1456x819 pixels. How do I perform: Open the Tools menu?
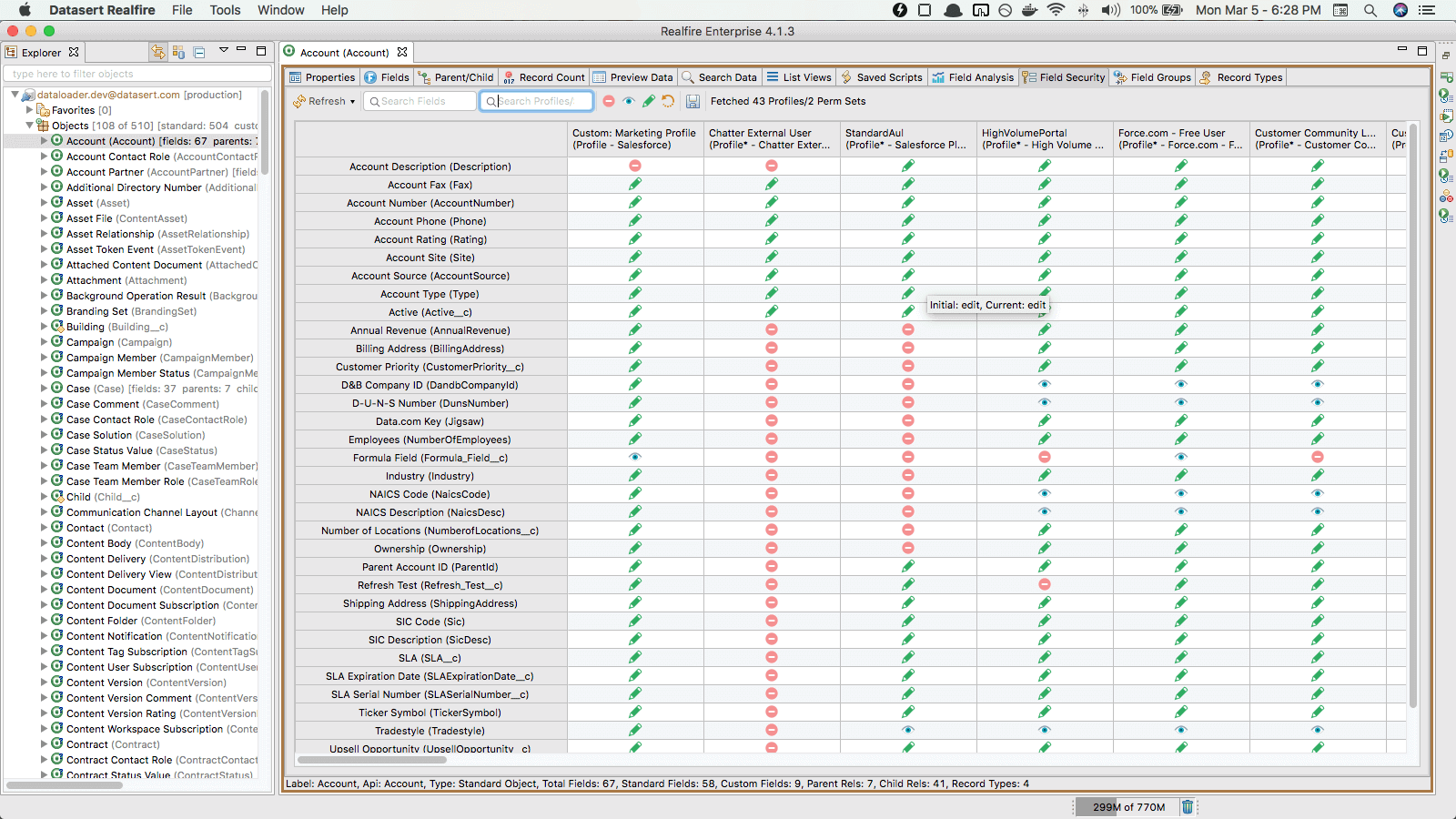[x=225, y=10]
